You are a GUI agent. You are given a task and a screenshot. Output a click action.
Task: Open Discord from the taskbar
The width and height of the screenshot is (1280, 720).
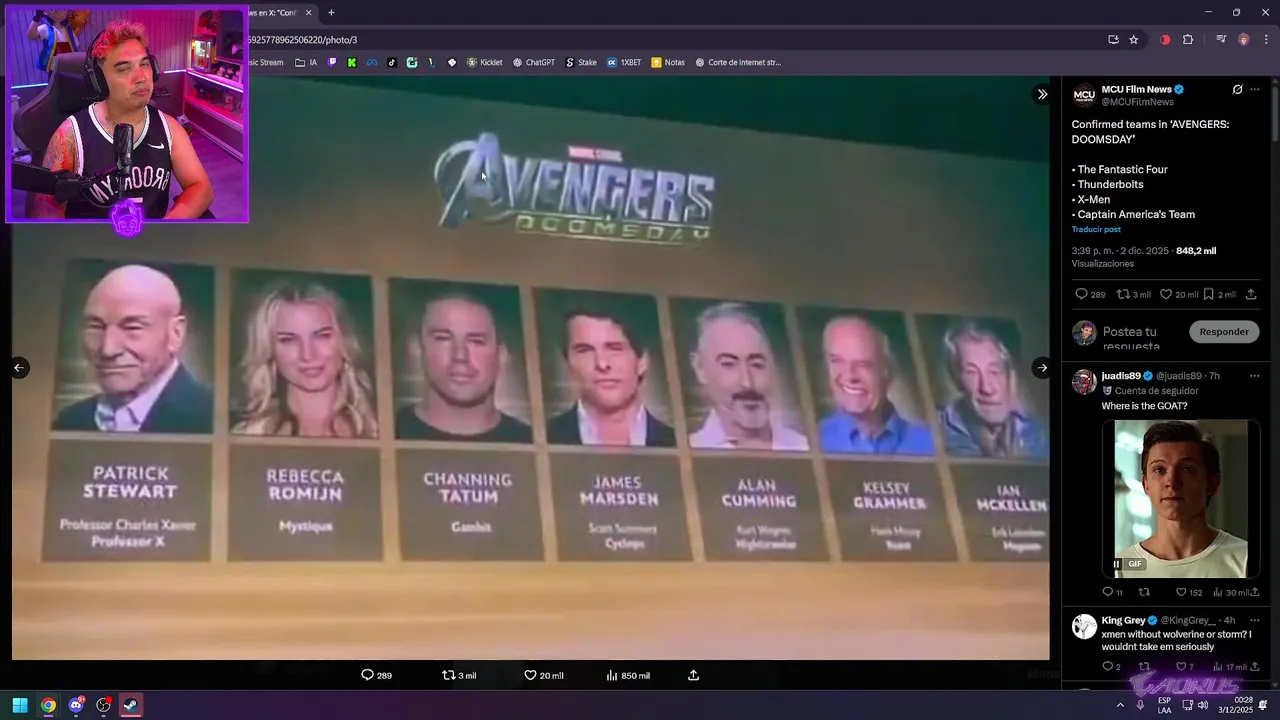[x=76, y=705]
